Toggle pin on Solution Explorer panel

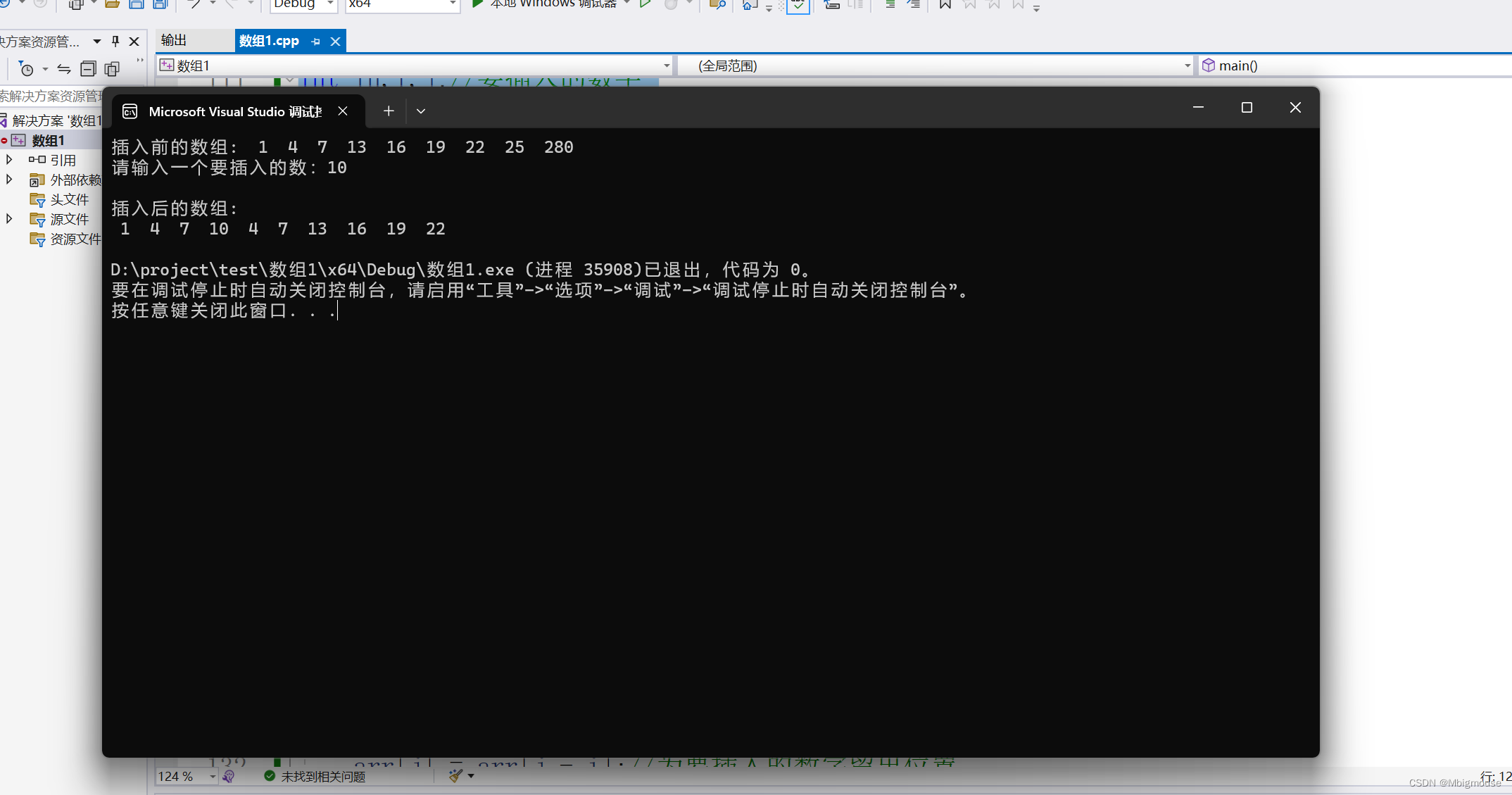(115, 42)
